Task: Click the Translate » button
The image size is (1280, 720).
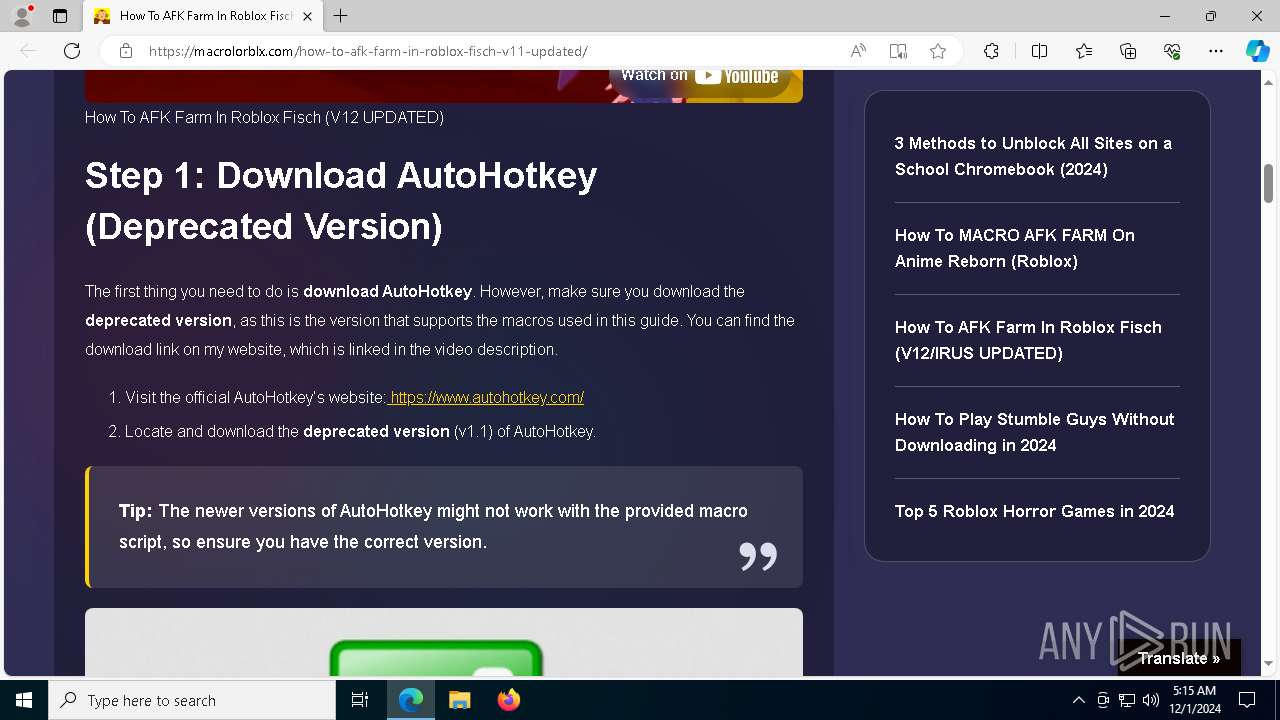Action: click(1179, 658)
